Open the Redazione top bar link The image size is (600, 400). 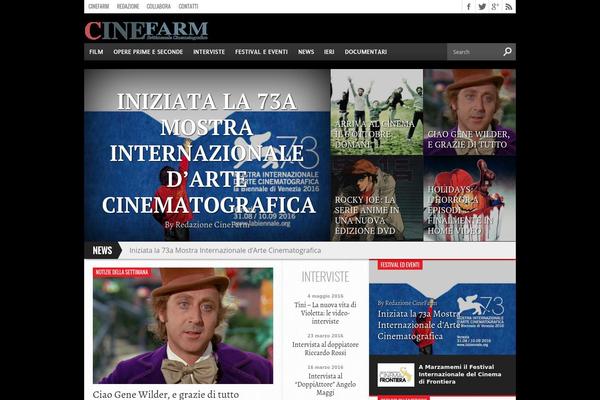[128, 6]
